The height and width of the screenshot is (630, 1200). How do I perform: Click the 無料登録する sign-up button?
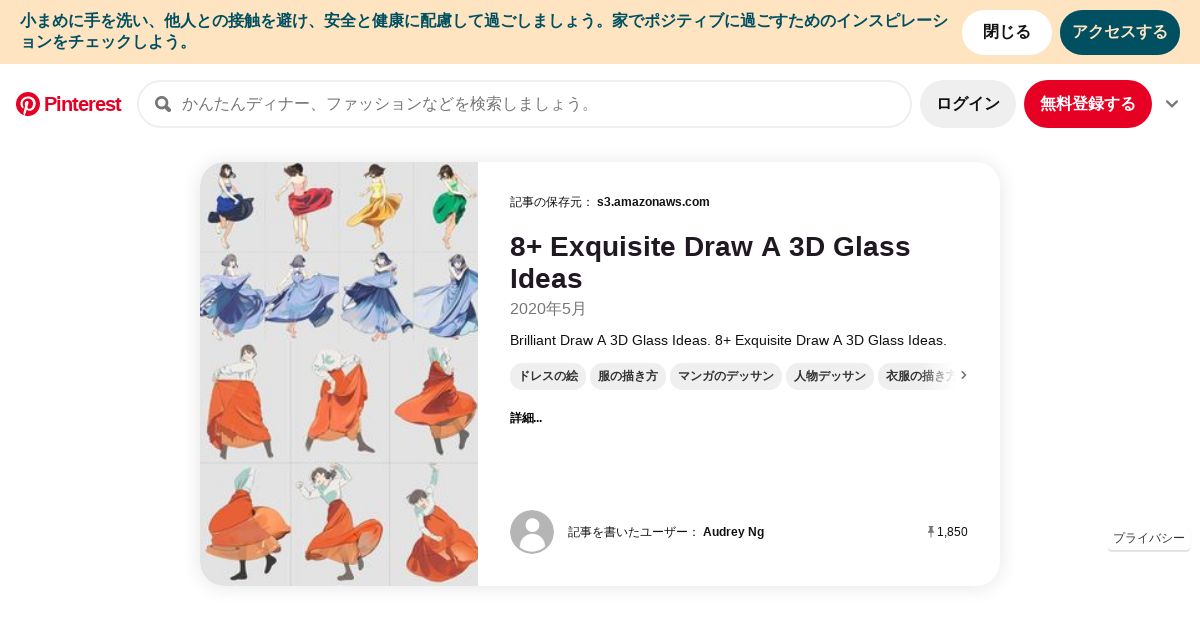pos(1087,104)
